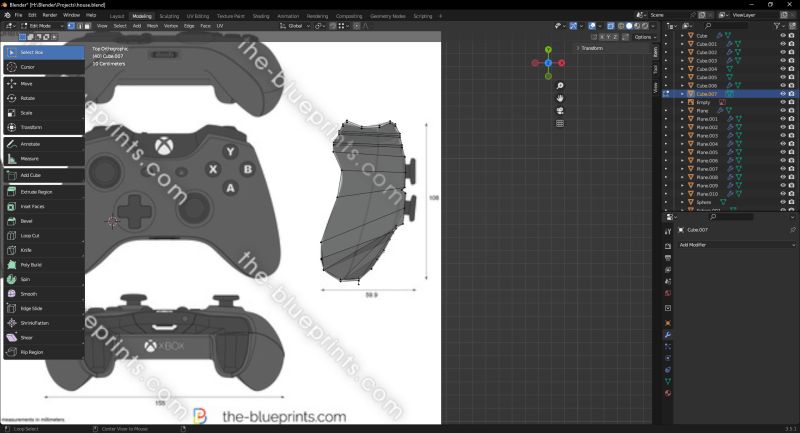The image size is (800, 433).
Task: Switch to wireframe viewport shading
Action: (621, 26)
